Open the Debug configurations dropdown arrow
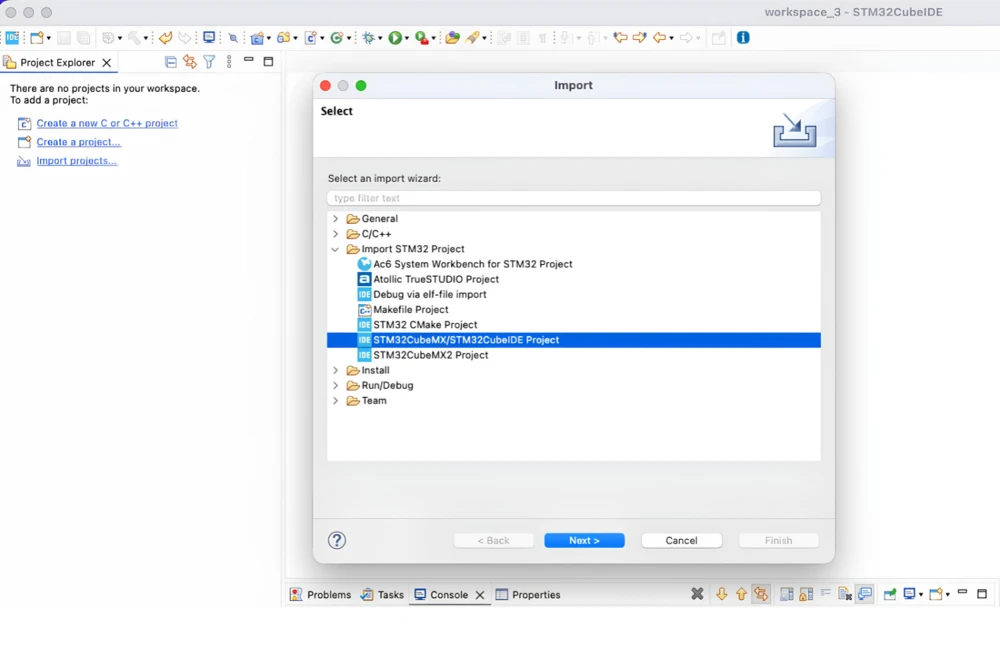The image size is (1000, 667). coord(380,38)
